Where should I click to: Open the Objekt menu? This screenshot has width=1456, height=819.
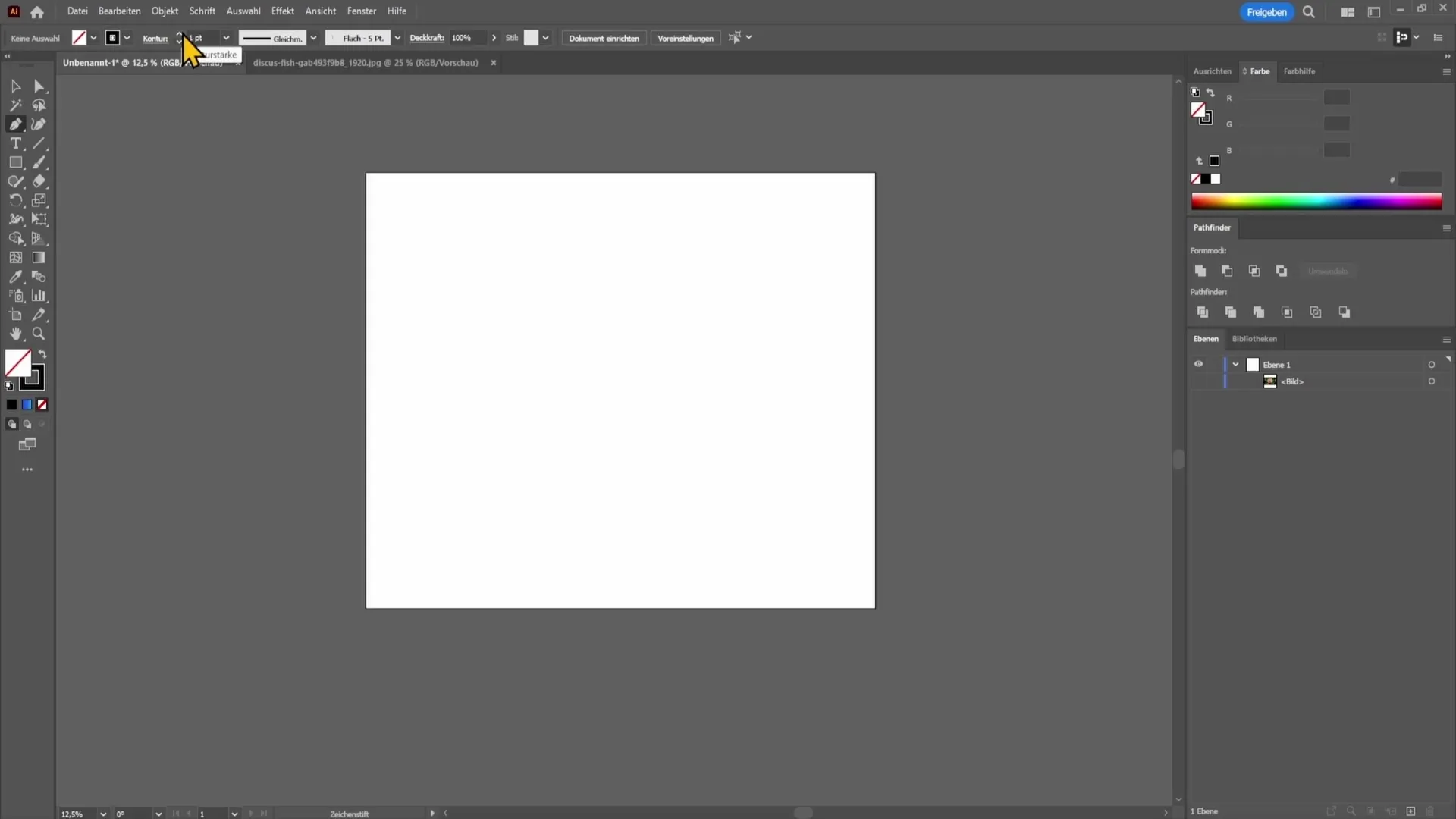(165, 11)
